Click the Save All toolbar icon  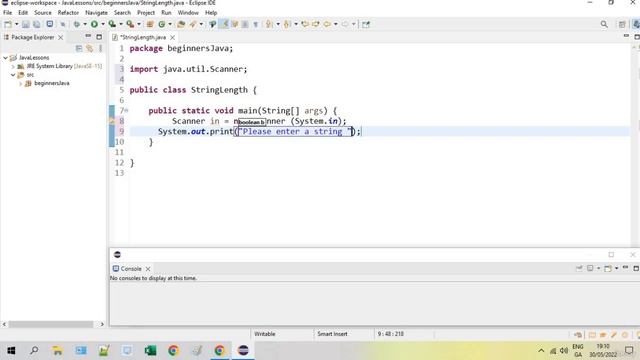37,24
